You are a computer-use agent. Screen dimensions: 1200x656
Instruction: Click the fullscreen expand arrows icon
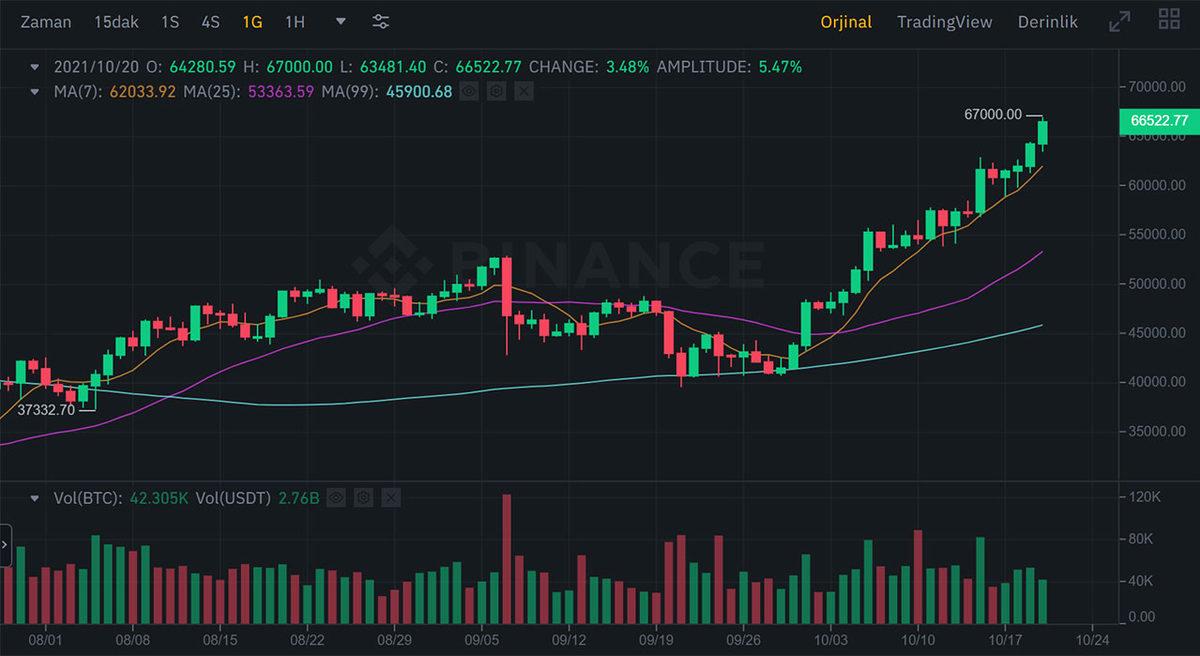coord(1120,21)
